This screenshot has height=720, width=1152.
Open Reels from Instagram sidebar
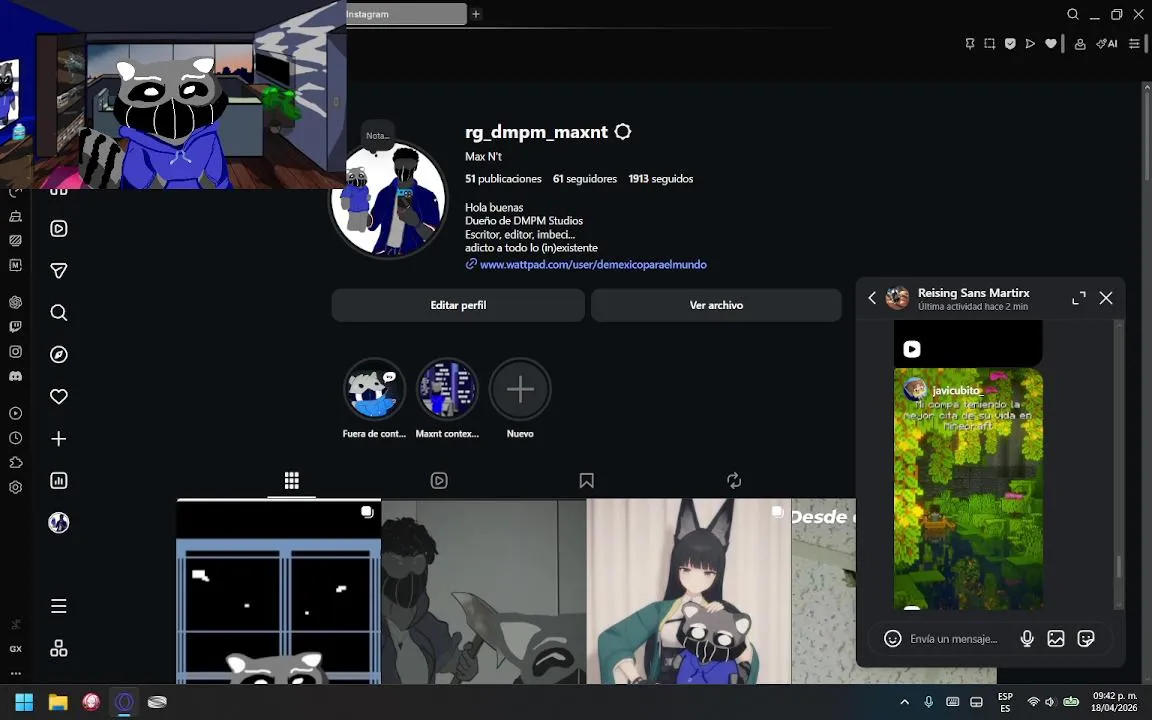click(x=59, y=228)
